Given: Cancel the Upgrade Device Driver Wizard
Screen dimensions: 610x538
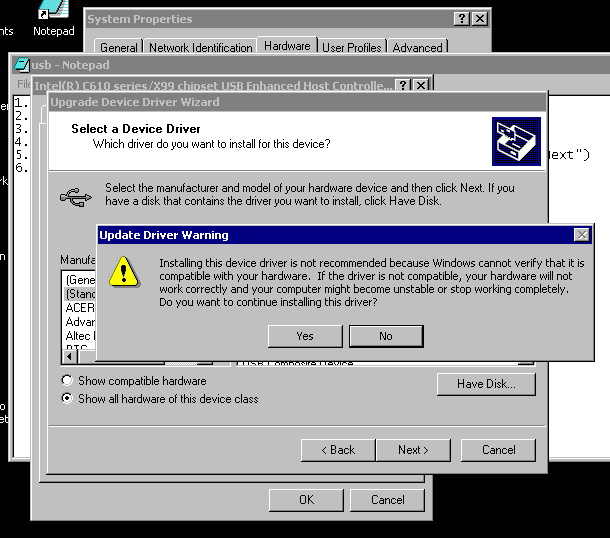Looking at the screenshot, I should pos(498,450).
